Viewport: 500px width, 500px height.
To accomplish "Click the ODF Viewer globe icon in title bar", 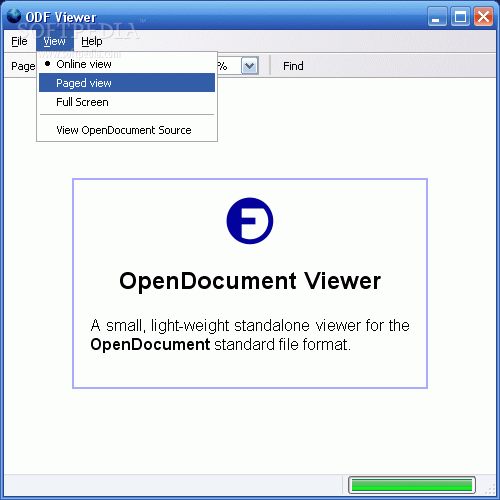I will click(x=14, y=16).
